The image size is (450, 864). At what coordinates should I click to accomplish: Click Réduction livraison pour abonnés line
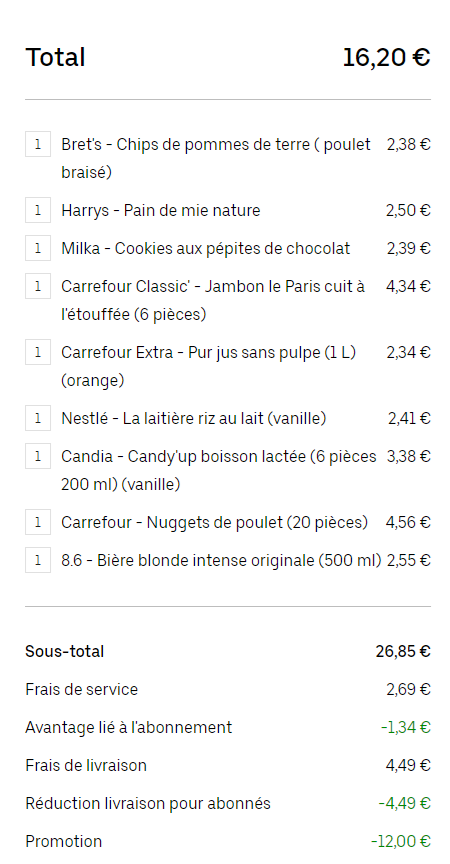coord(228,803)
